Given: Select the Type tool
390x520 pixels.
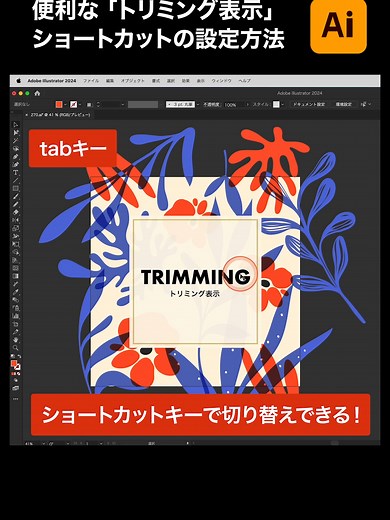Looking at the screenshot, I should point(16,173).
